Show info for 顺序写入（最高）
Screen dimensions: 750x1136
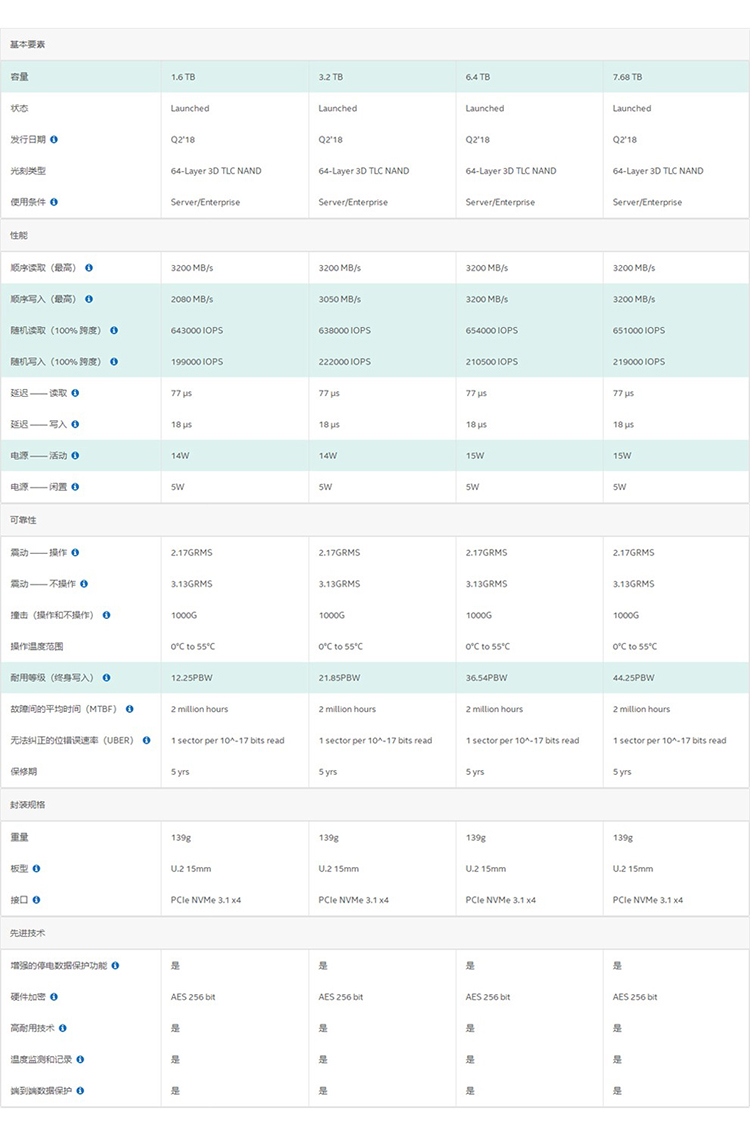pos(88,299)
